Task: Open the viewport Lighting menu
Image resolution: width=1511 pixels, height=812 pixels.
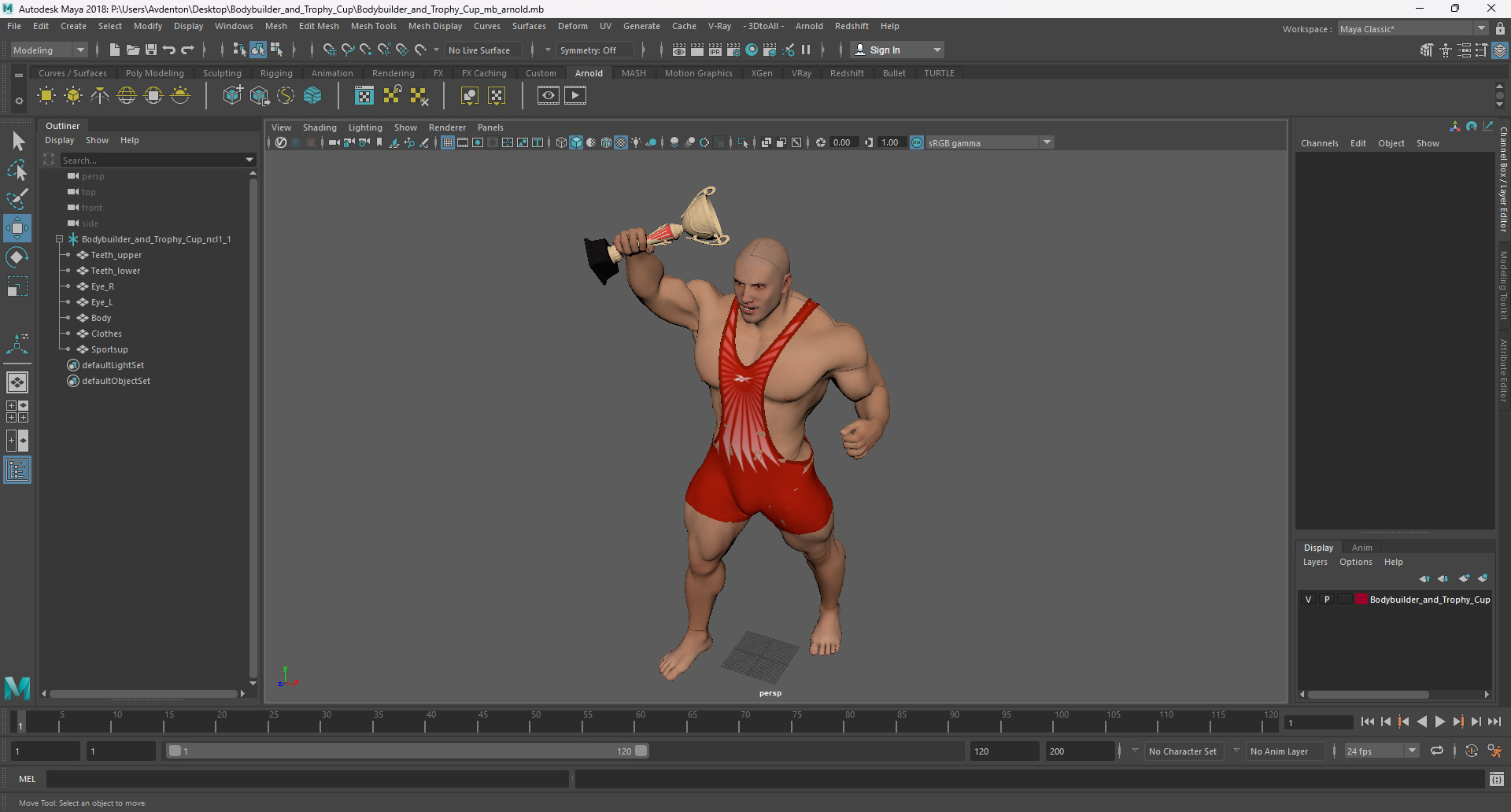Action: click(365, 127)
